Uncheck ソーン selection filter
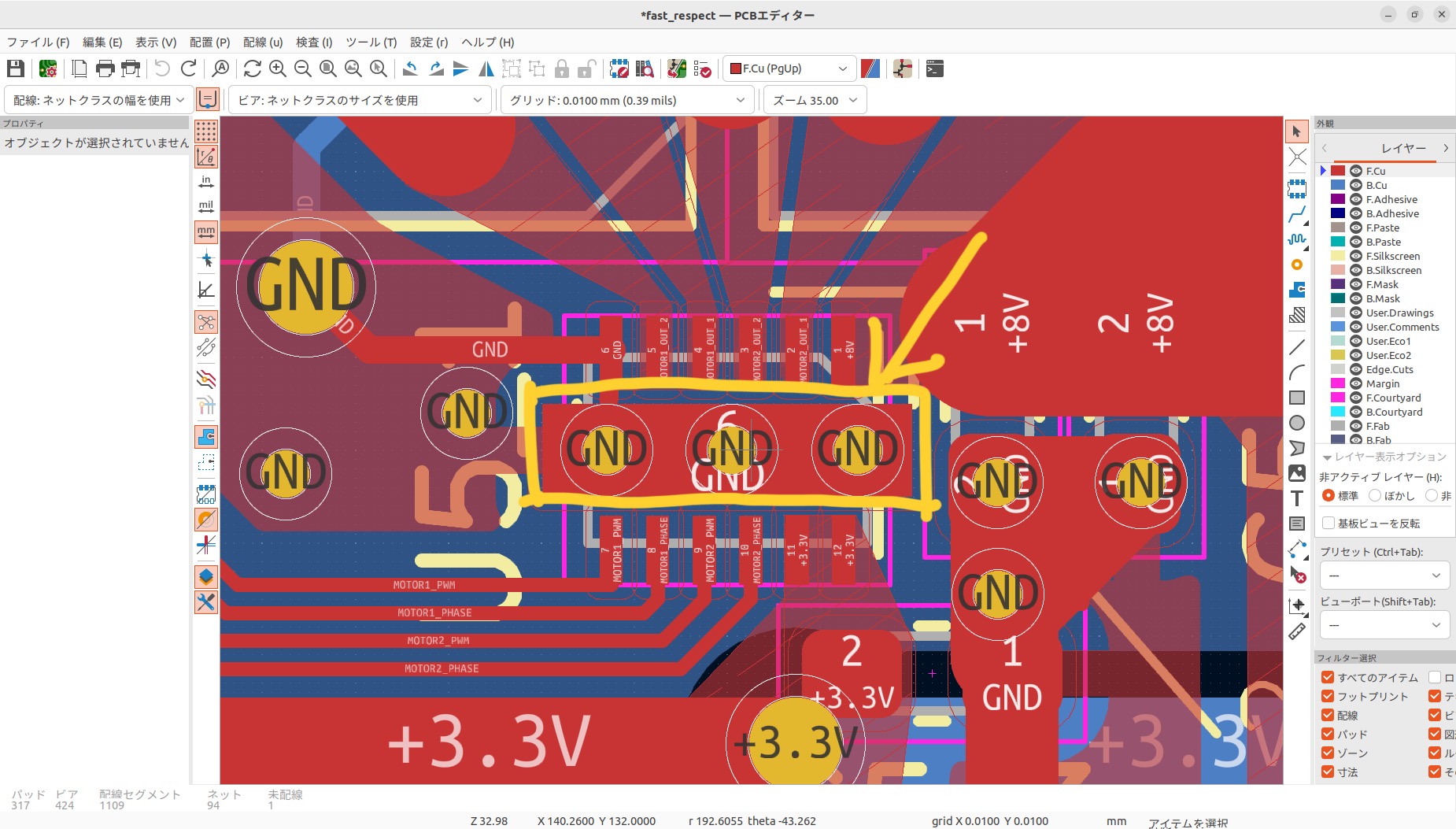Image resolution: width=1456 pixels, height=829 pixels. (x=1328, y=753)
